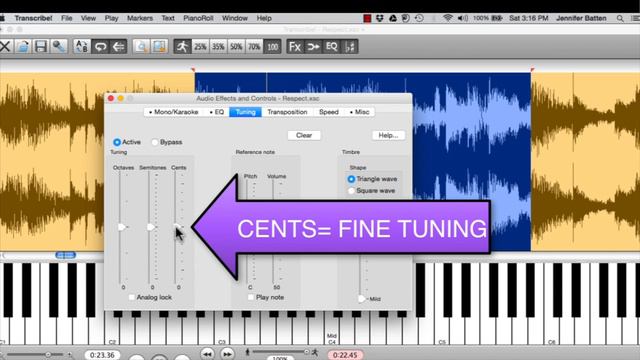
Task: Set playback speed to 50%
Action: [x=236, y=47]
